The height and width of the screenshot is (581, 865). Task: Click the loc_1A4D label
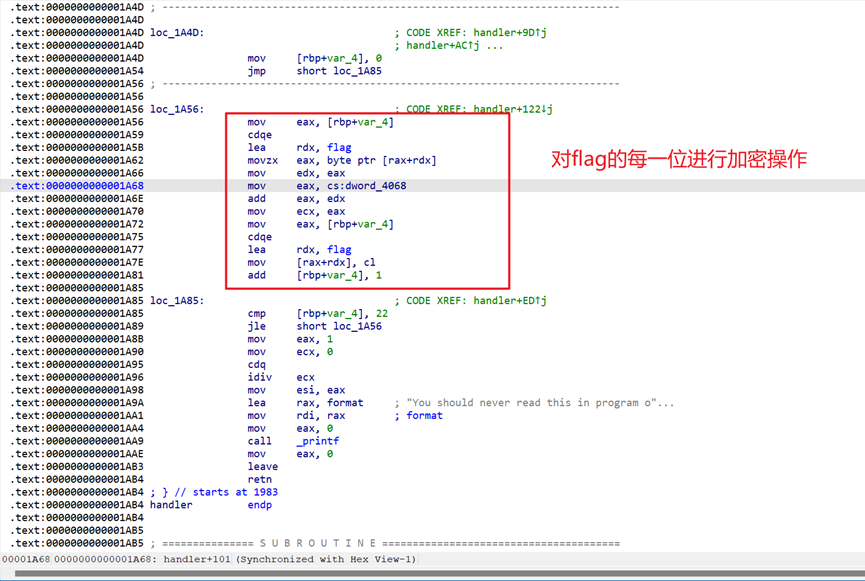(176, 32)
